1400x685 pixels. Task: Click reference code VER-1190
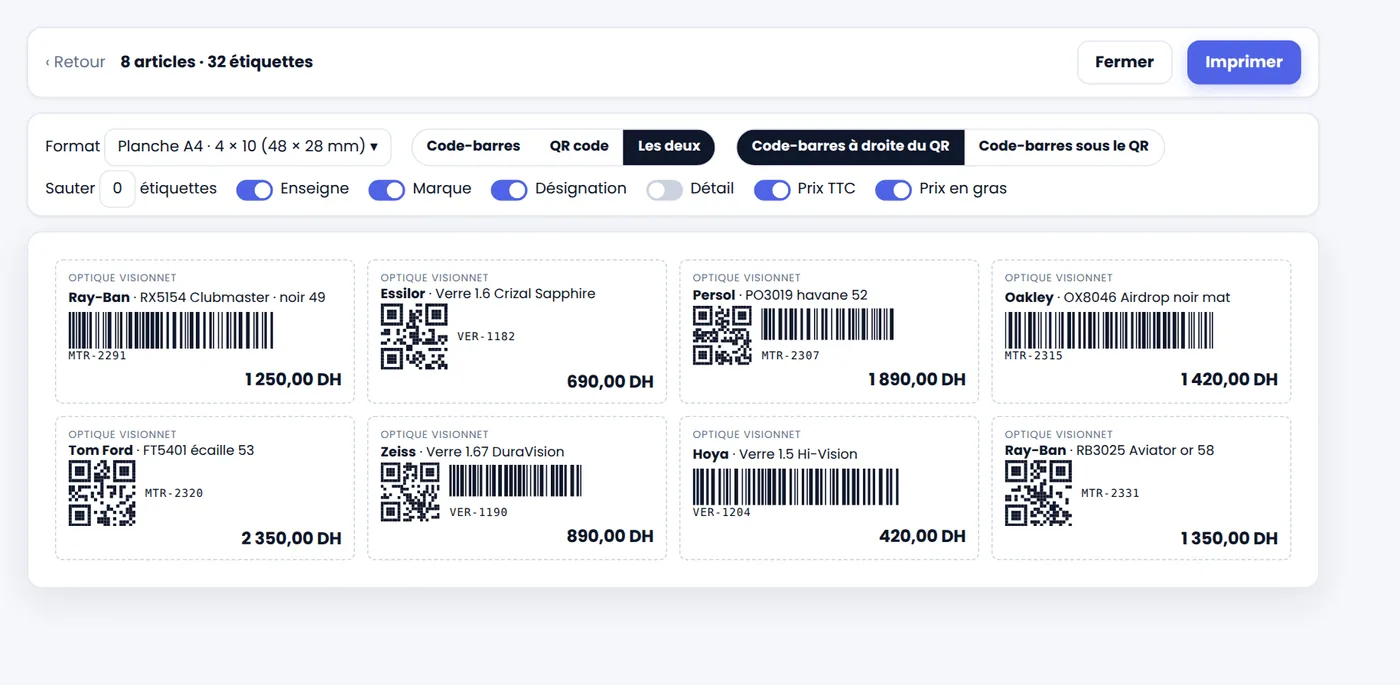pos(478,512)
